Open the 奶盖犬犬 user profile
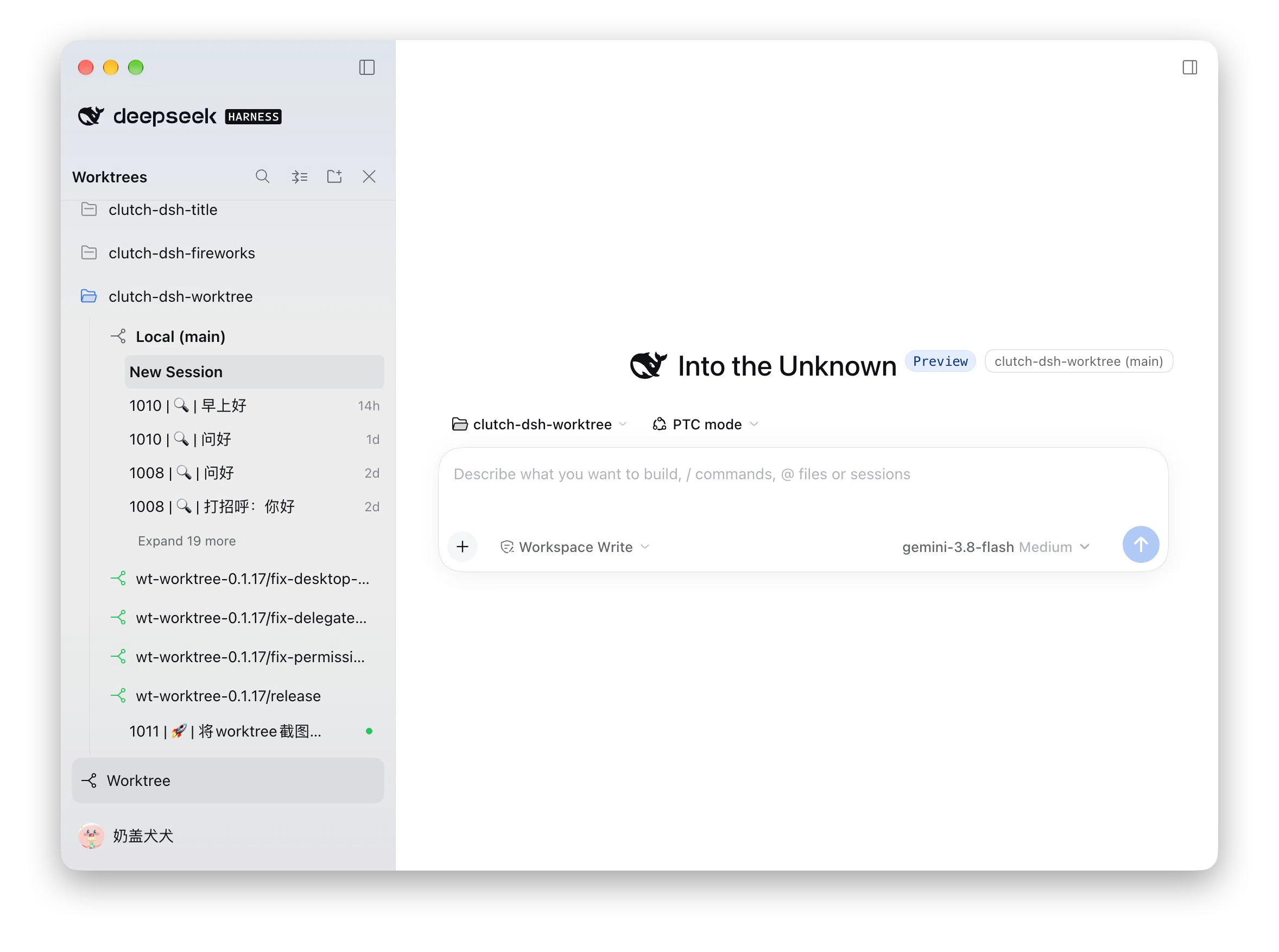Viewport: 1279px width, 952px height. click(x=143, y=836)
